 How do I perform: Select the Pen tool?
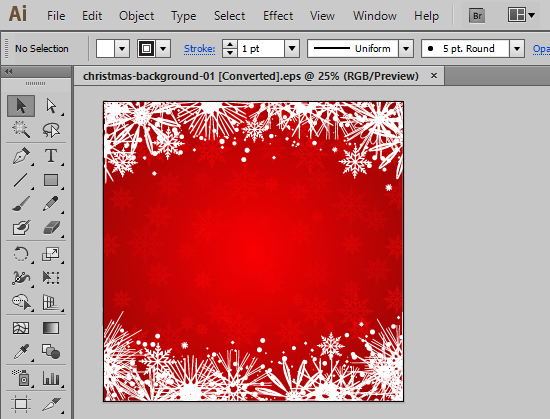21,156
